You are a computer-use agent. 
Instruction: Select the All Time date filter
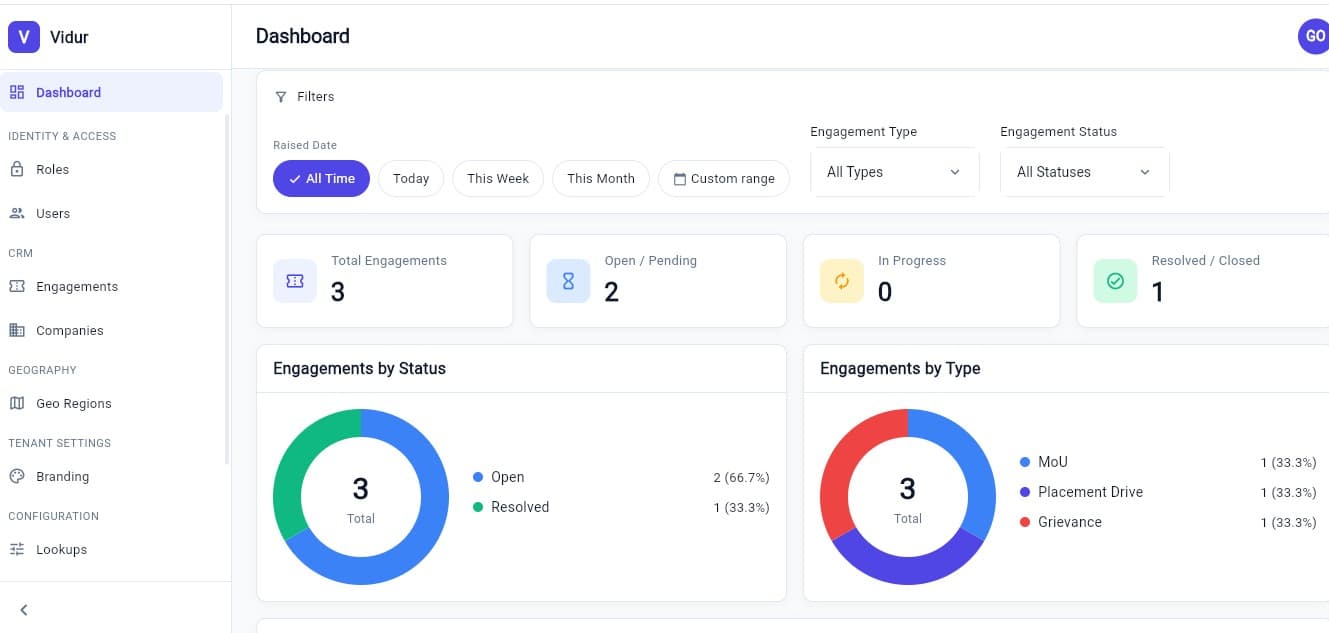pos(321,178)
